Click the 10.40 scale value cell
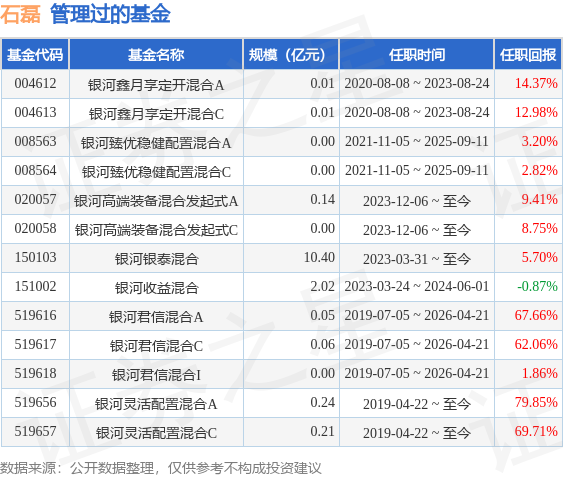The image size is (563, 477). [319, 258]
